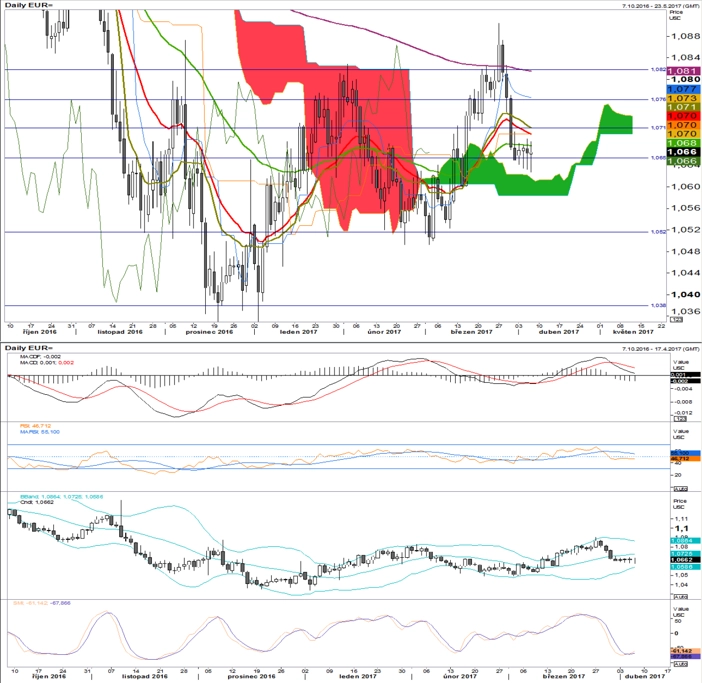Toggle the Auto scale button in SMI panel
702x683 pixels.
pos(680,664)
